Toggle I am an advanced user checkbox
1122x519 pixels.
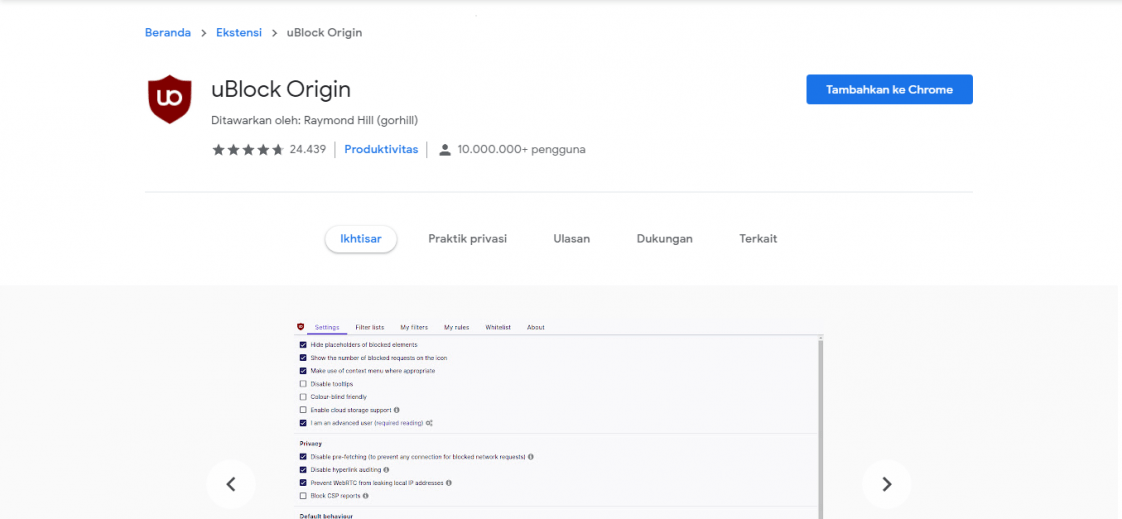[303, 423]
